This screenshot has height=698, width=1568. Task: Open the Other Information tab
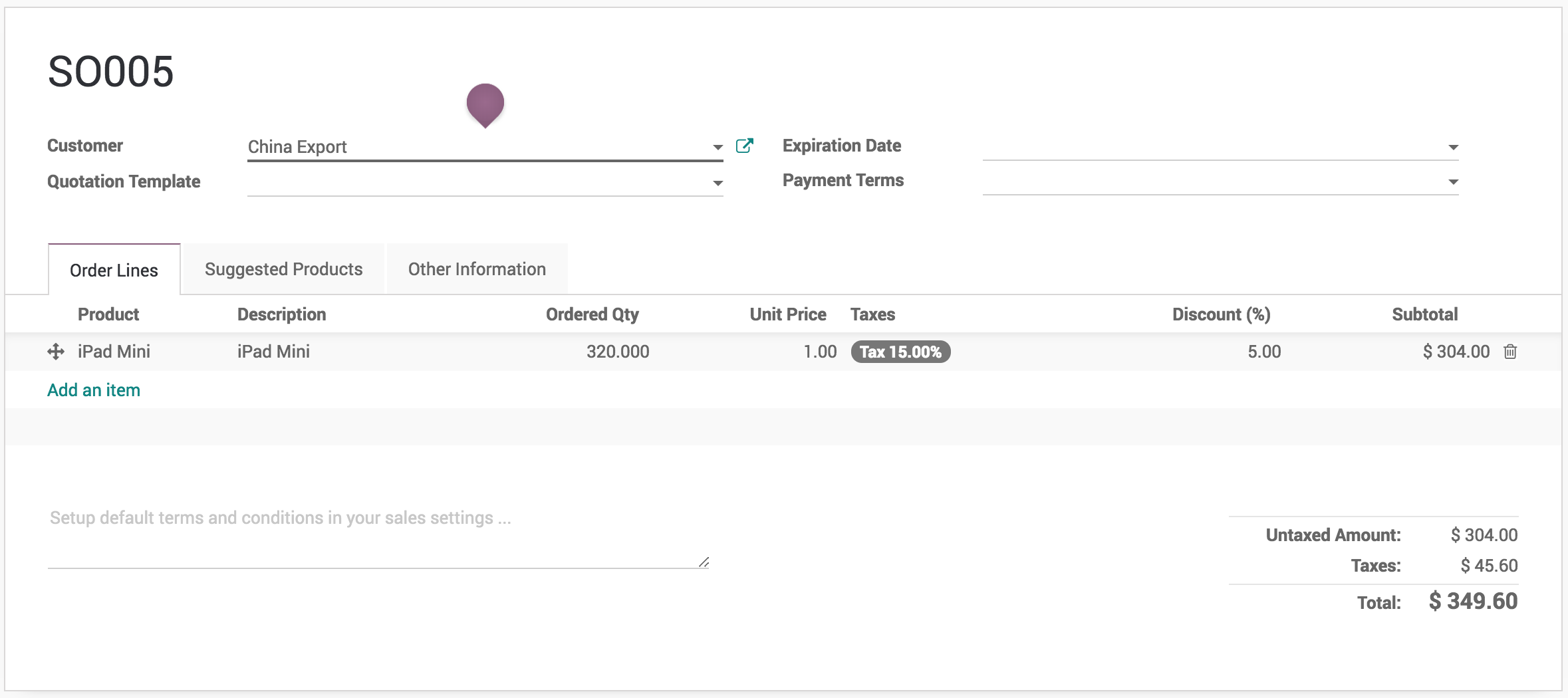477,269
